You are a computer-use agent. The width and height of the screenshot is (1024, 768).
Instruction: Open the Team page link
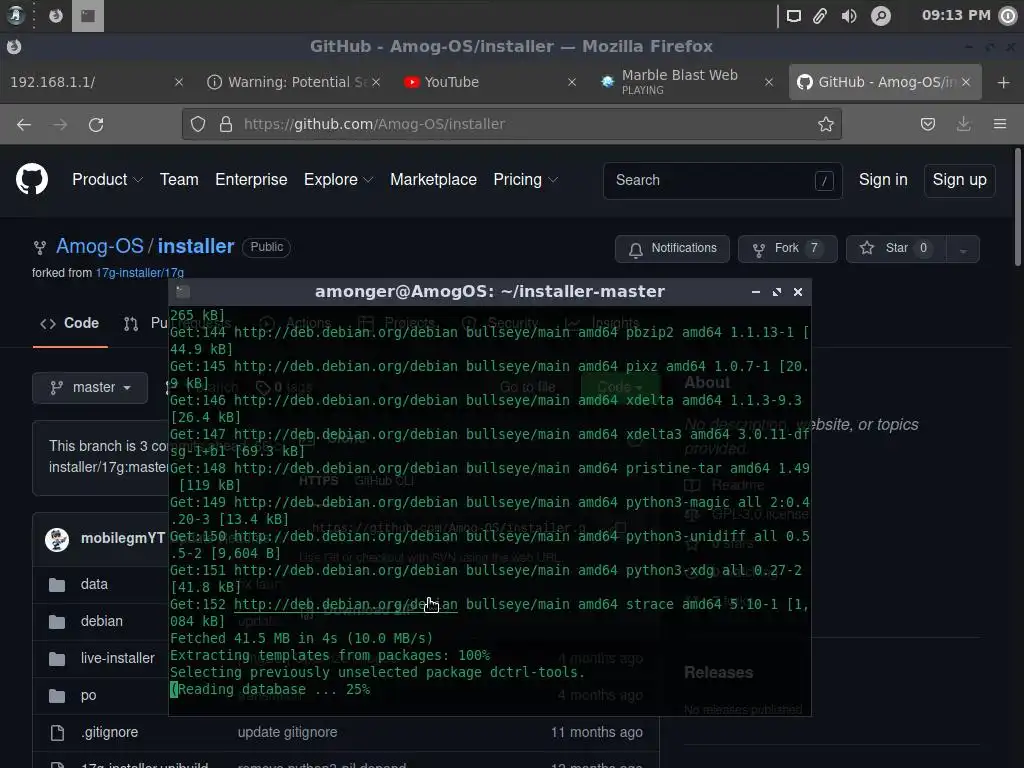[179, 180]
